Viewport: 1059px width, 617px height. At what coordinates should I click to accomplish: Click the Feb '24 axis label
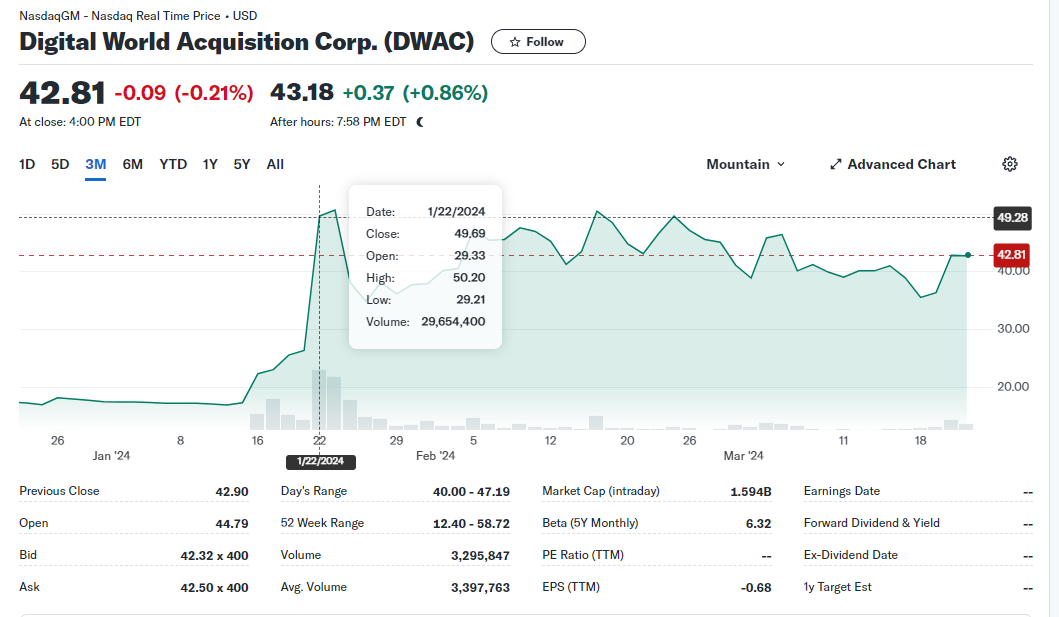coord(436,456)
